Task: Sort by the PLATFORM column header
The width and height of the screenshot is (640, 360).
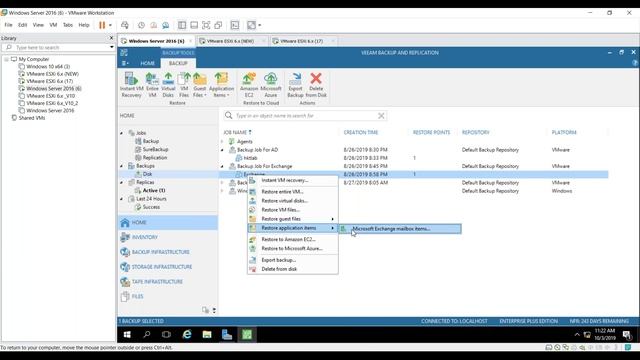Action: click(x=564, y=132)
